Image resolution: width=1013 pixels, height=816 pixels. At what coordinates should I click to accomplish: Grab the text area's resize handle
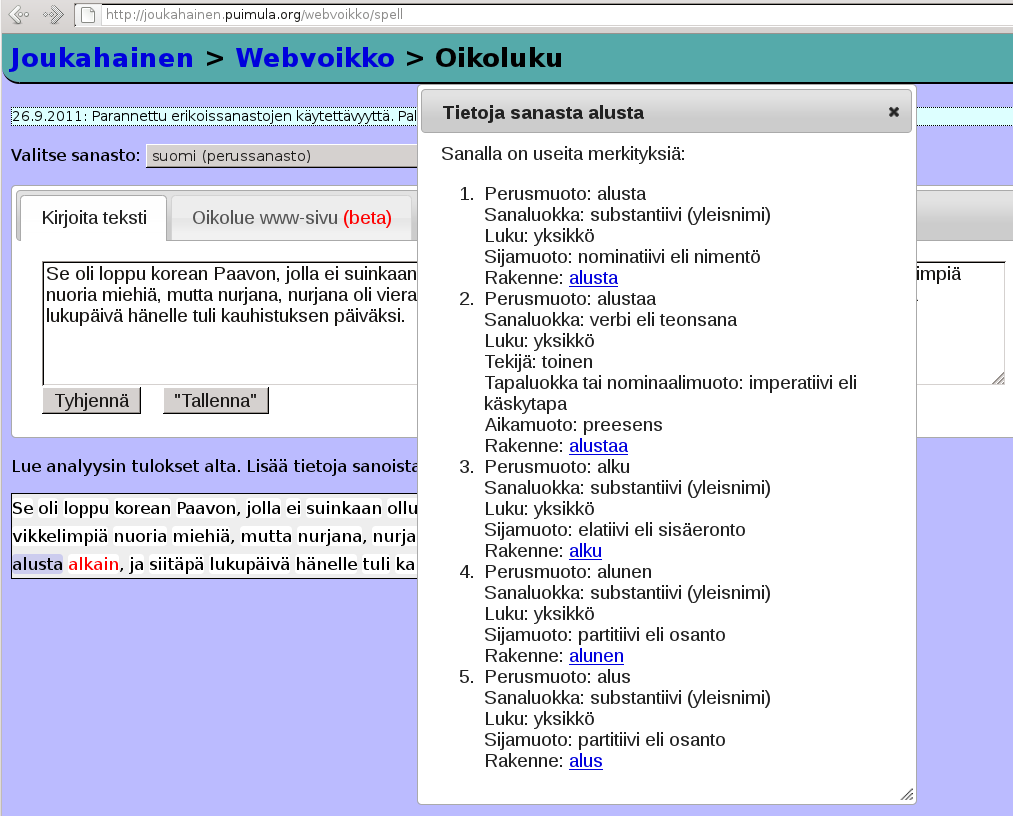pyautogui.click(x=998, y=378)
